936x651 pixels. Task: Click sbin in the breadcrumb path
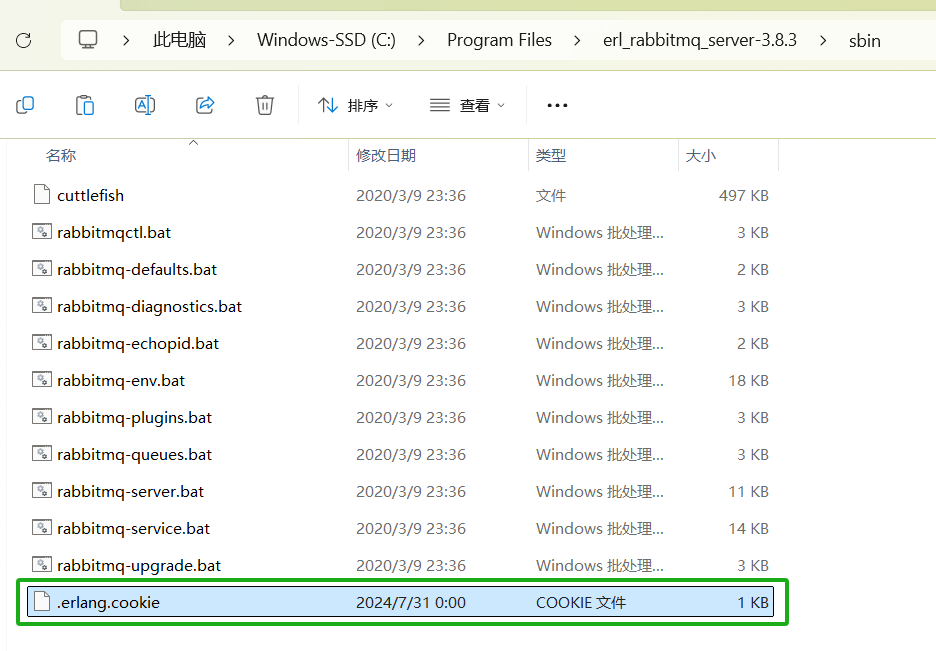click(864, 41)
